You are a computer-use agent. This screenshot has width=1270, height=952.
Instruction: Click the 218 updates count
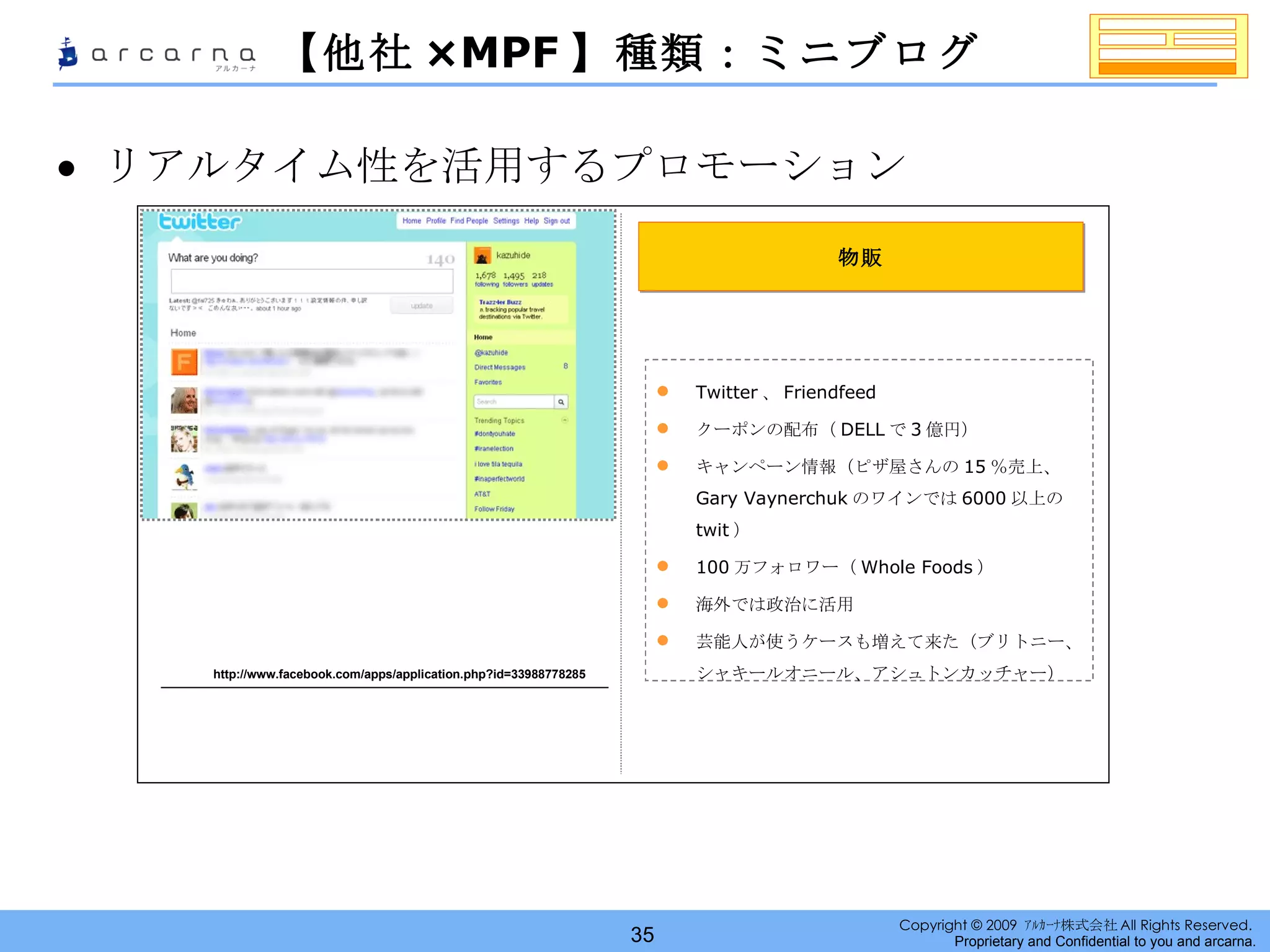point(541,278)
